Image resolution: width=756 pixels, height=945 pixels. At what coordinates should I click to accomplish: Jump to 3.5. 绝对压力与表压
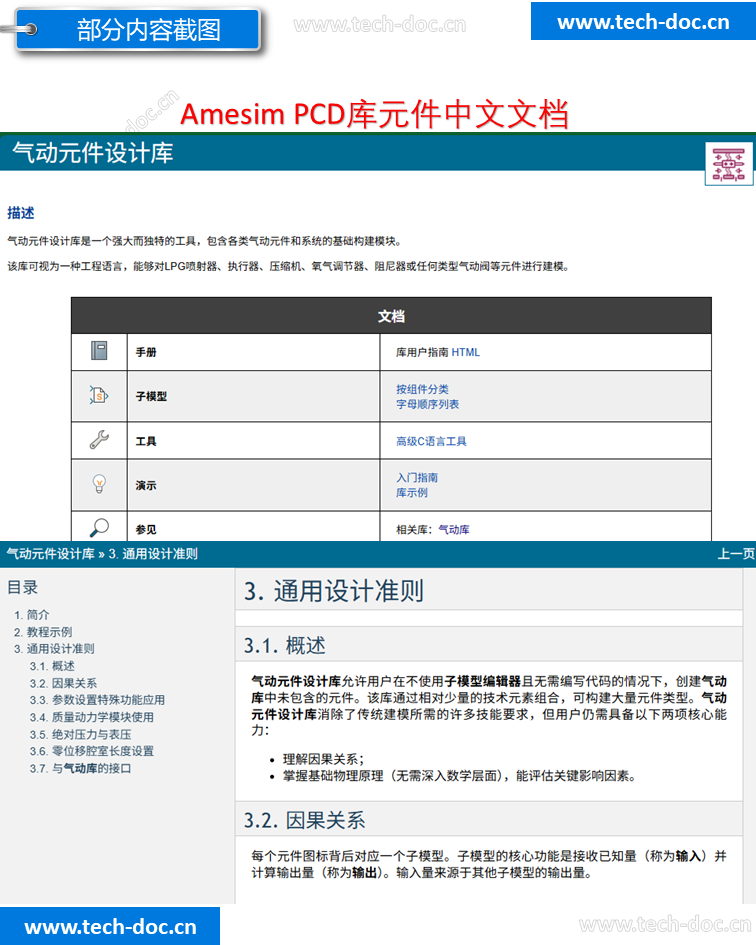pyautogui.click(x=80, y=734)
